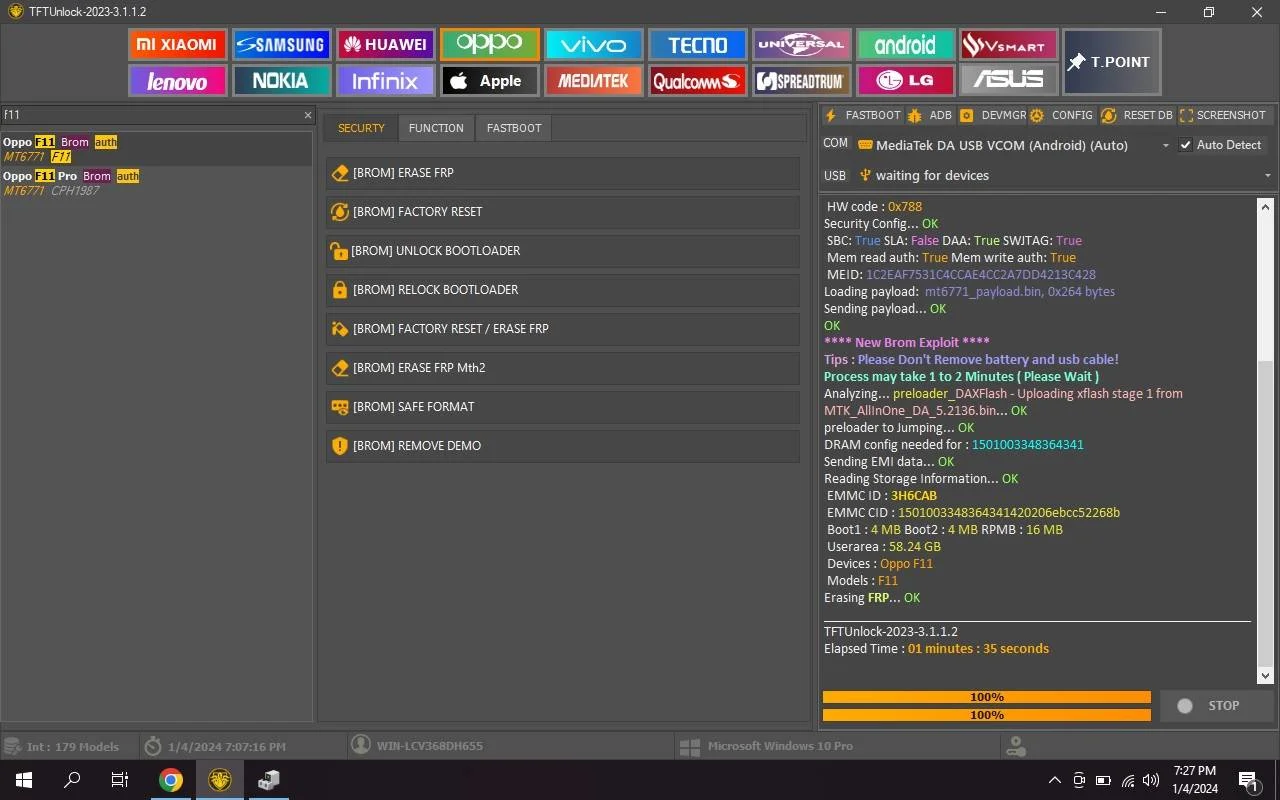1280x800 pixels.
Task: Open the Windows Start menu
Action: pyautogui.click(x=23, y=780)
